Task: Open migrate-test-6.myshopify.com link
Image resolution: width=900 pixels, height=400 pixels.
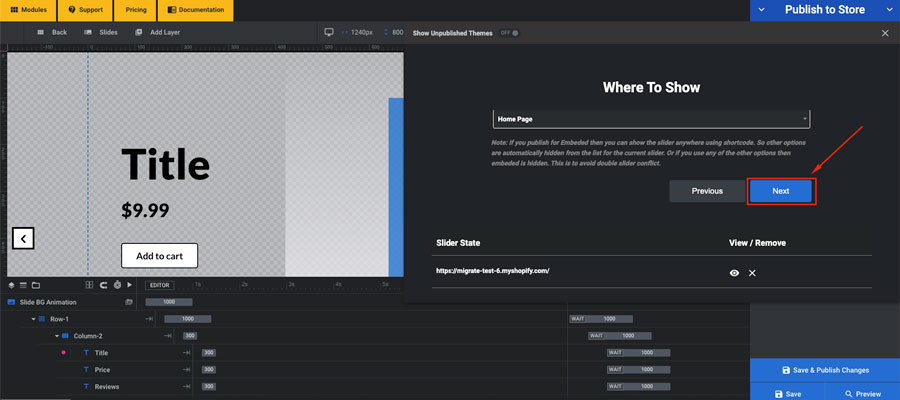Action: point(492,270)
